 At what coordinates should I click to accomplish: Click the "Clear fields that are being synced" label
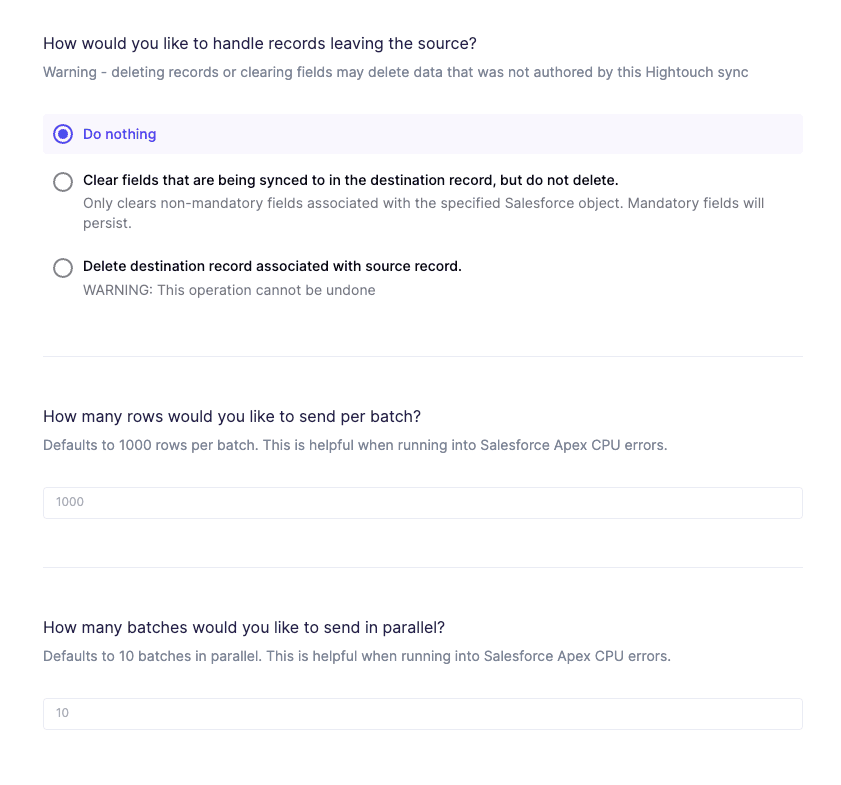pyautogui.click(x=350, y=180)
